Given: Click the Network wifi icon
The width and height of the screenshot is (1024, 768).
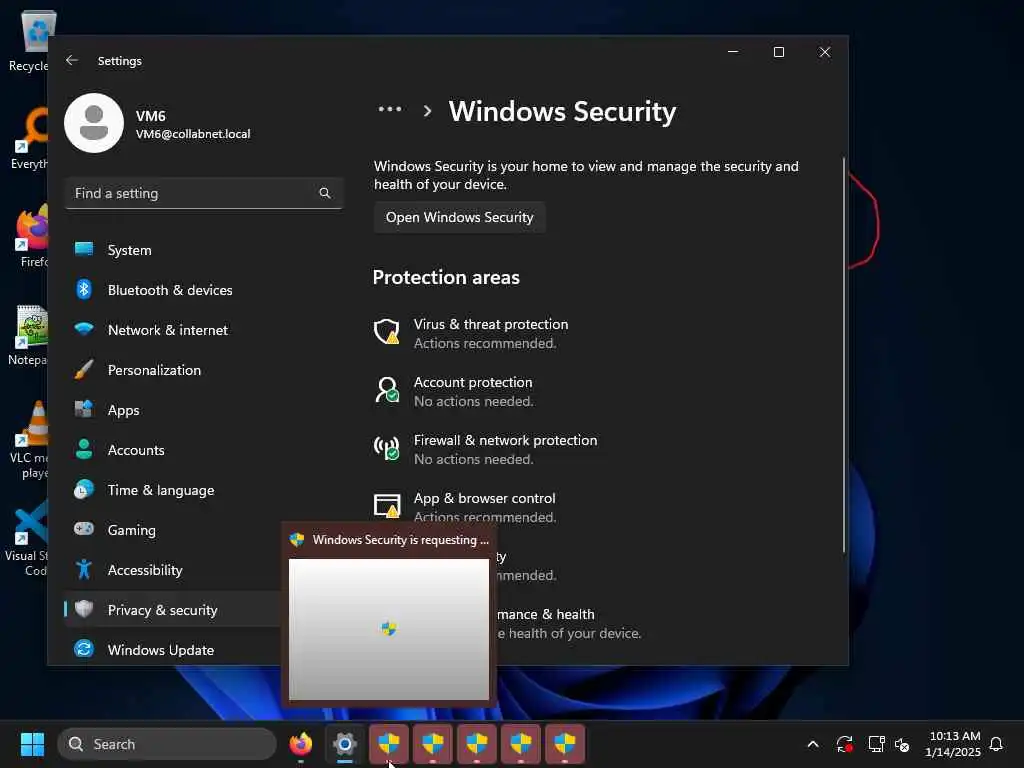Looking at the screenshot, I should [84, 328].
